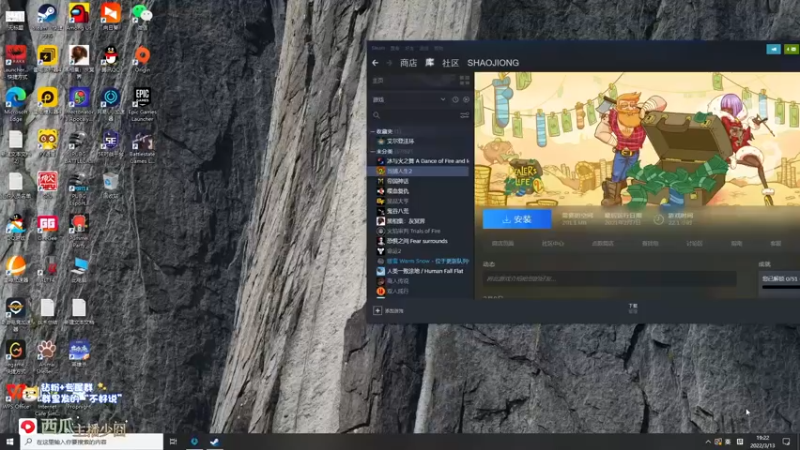The image size is (800, 450).
Task: Click the achievements progress bar
Action: pyautogui.click(x=781, y=287)
